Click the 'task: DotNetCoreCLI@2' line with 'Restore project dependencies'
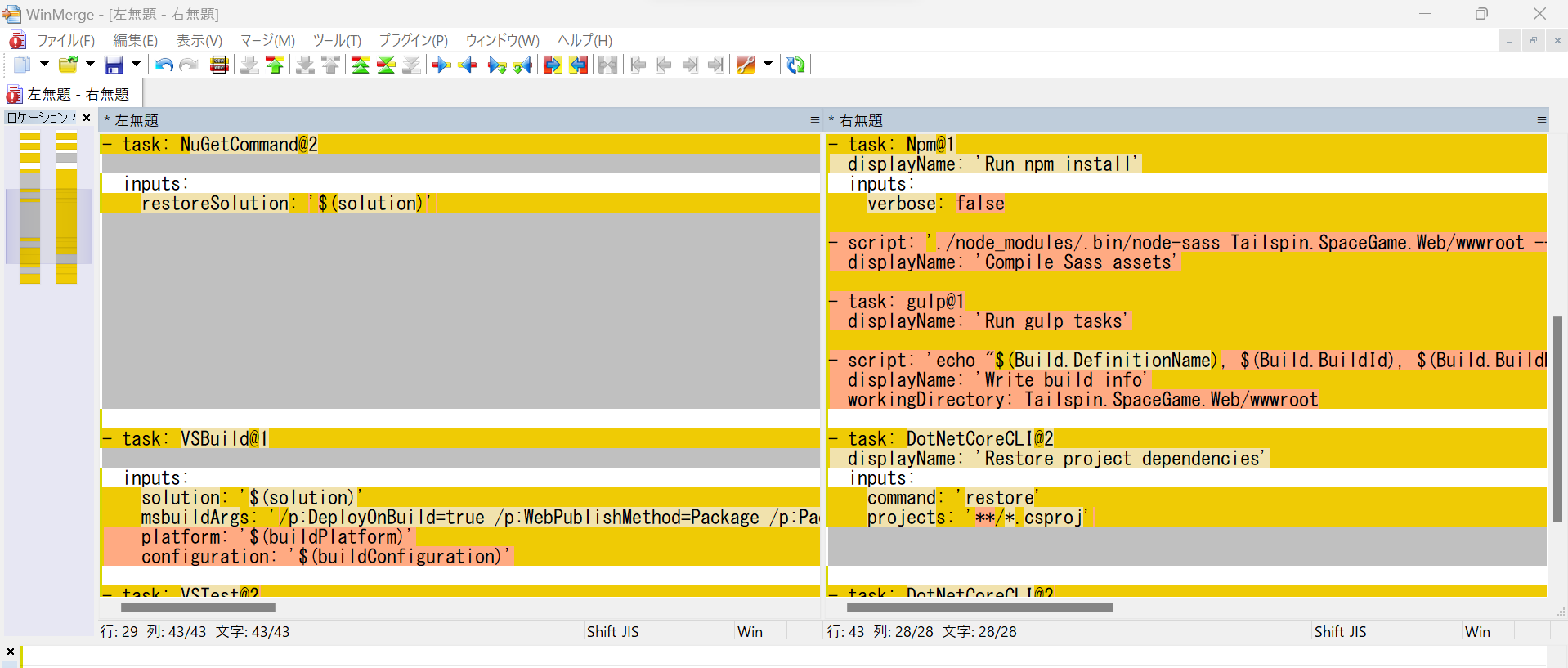The width and height of the screenshot is (1568, 668). tap(1187, 438)
